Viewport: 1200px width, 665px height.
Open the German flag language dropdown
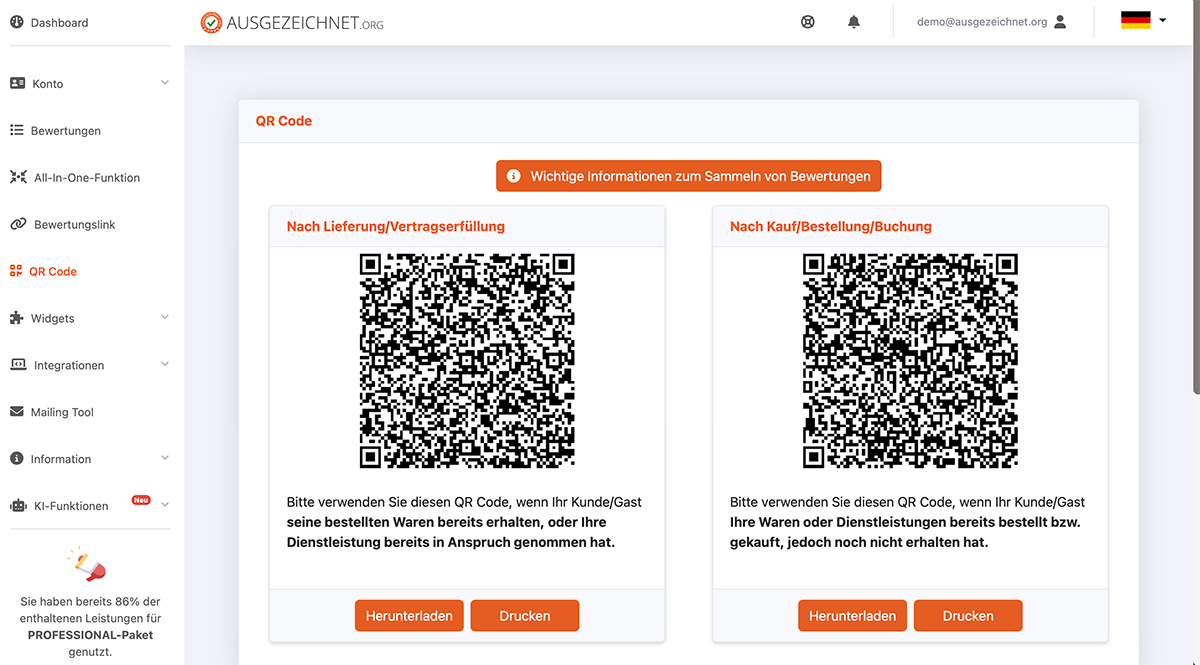click(1143, 20)
